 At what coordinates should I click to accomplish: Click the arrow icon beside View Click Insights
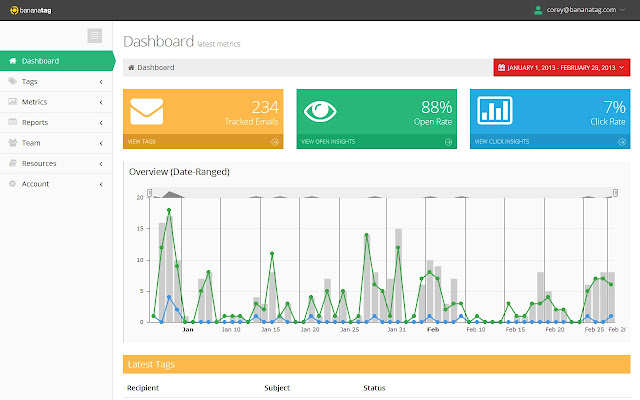622,142
